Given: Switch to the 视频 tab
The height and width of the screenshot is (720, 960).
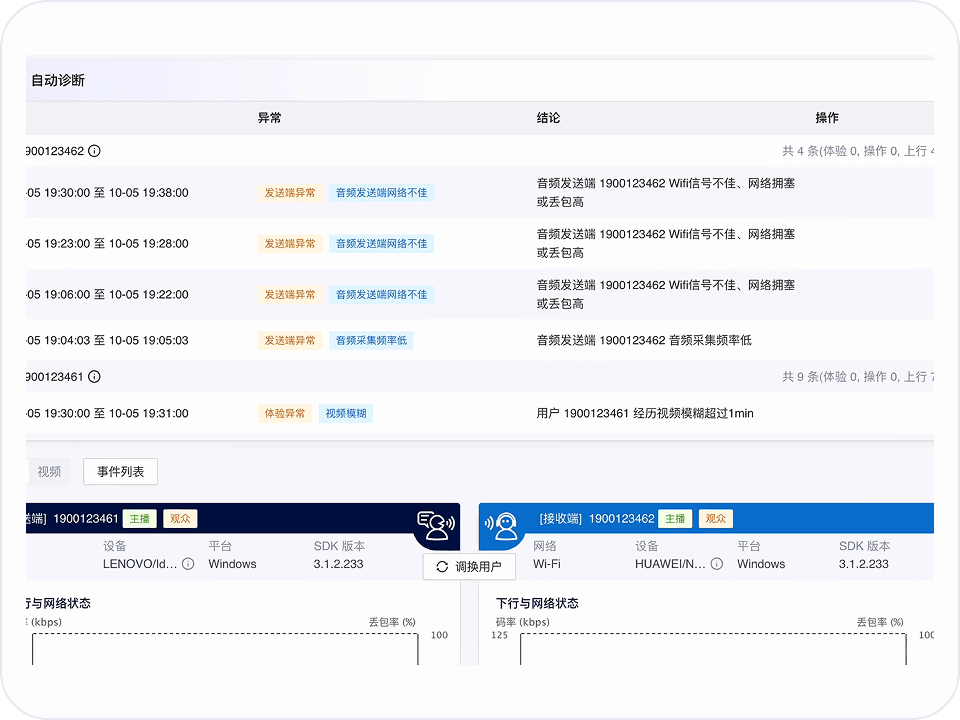Looking at the screenshot, I should tap(49, 471).
